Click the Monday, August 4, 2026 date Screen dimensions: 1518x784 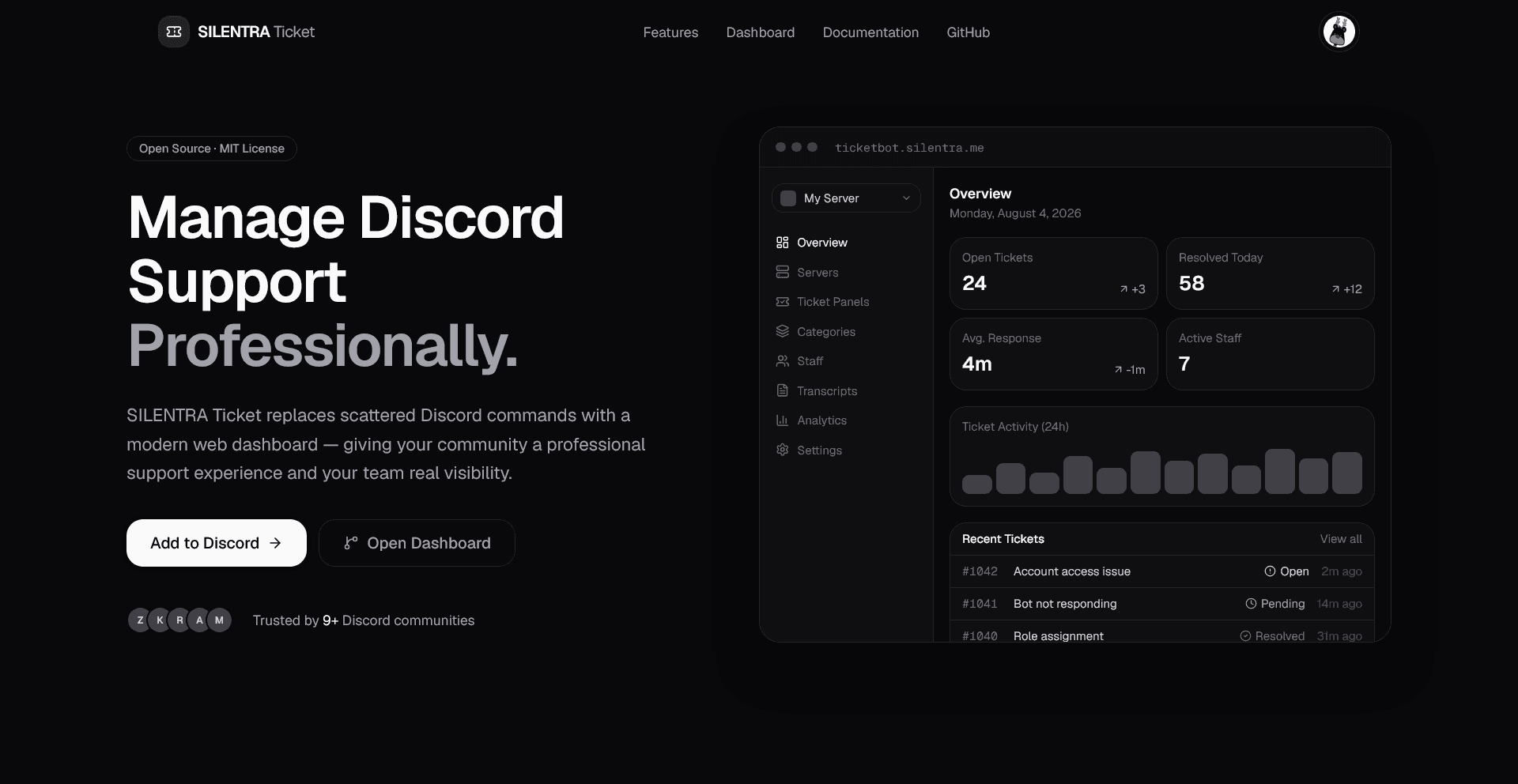(1015, 213)
